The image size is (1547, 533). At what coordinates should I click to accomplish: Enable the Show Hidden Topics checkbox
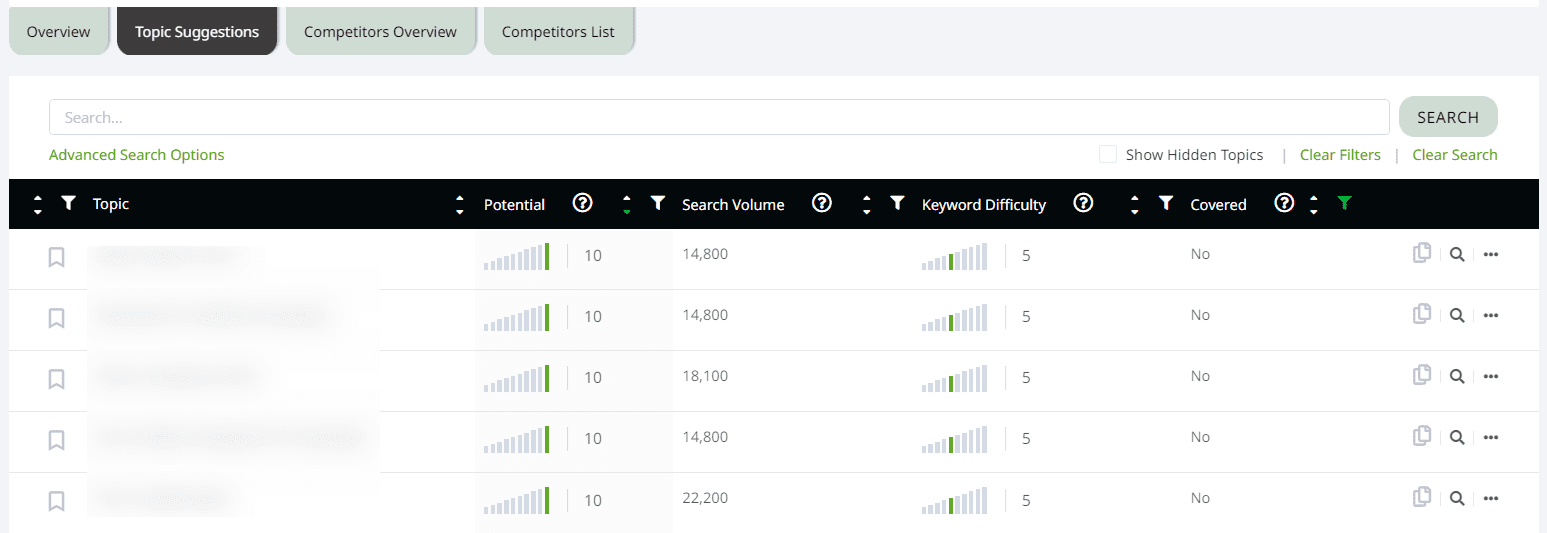click(x=1108, y=155)
